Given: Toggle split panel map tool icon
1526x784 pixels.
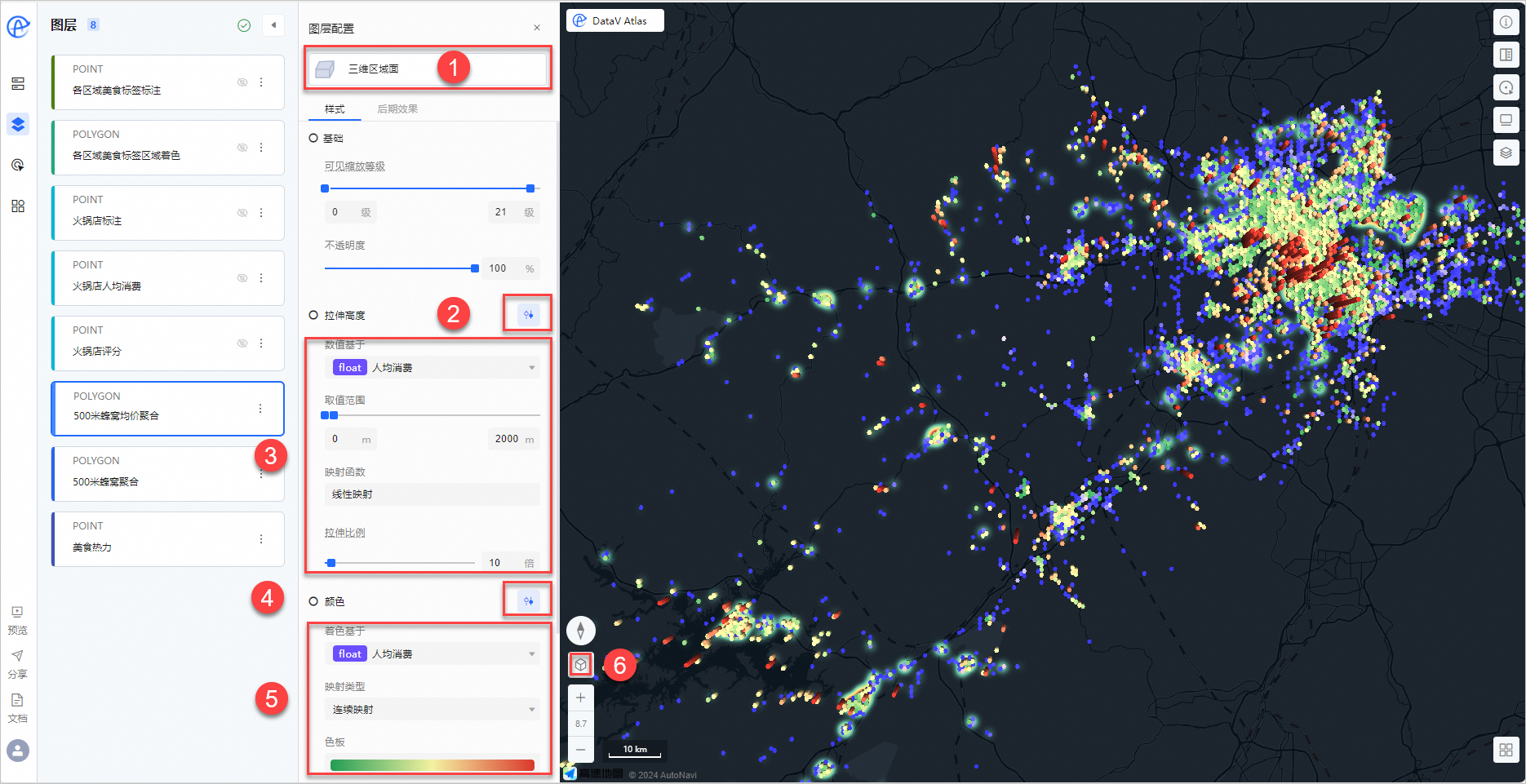Looking at the screenshot, I should [x=1506, y=55].
